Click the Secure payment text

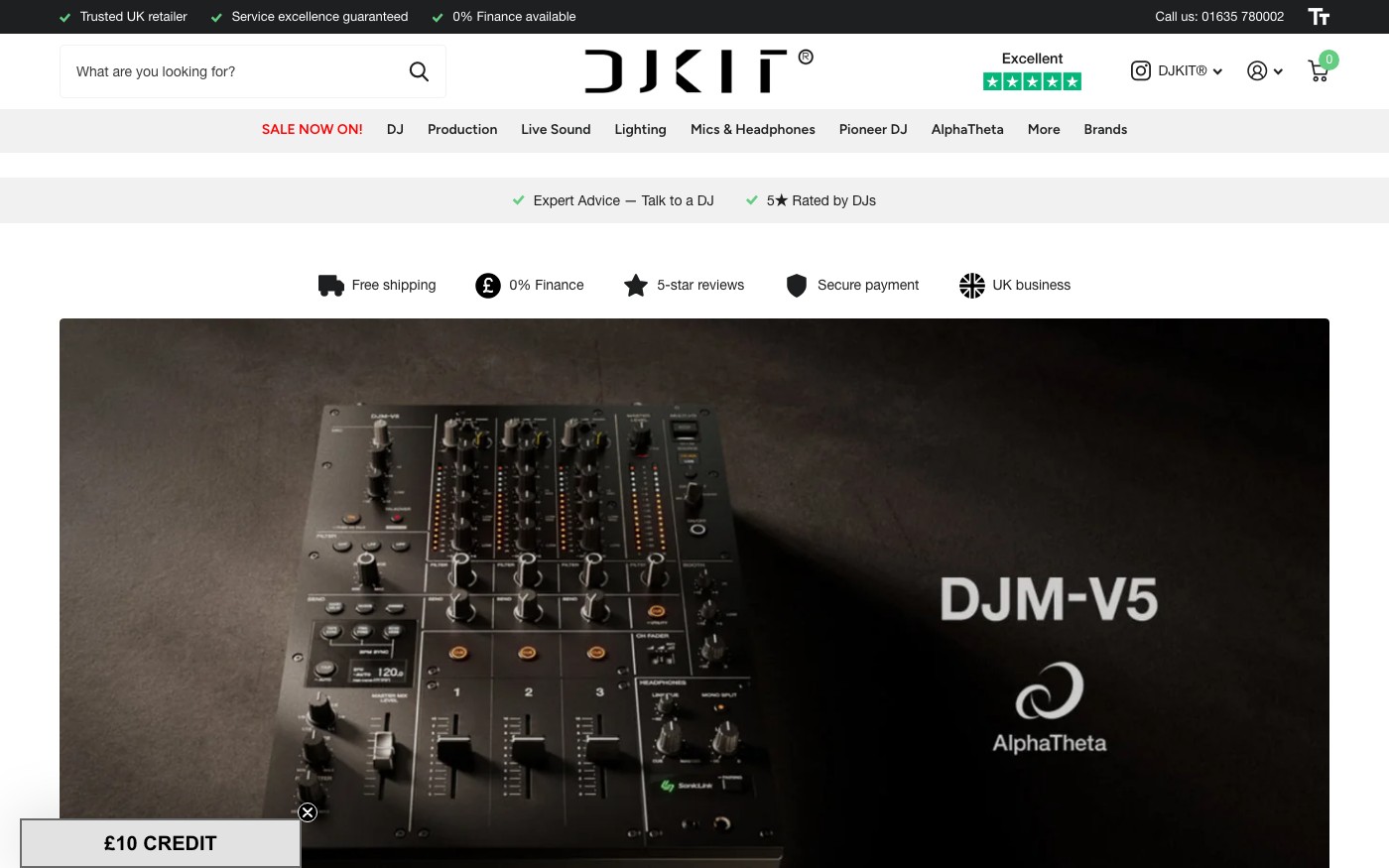pyautogui.click(x=868, y=285)
